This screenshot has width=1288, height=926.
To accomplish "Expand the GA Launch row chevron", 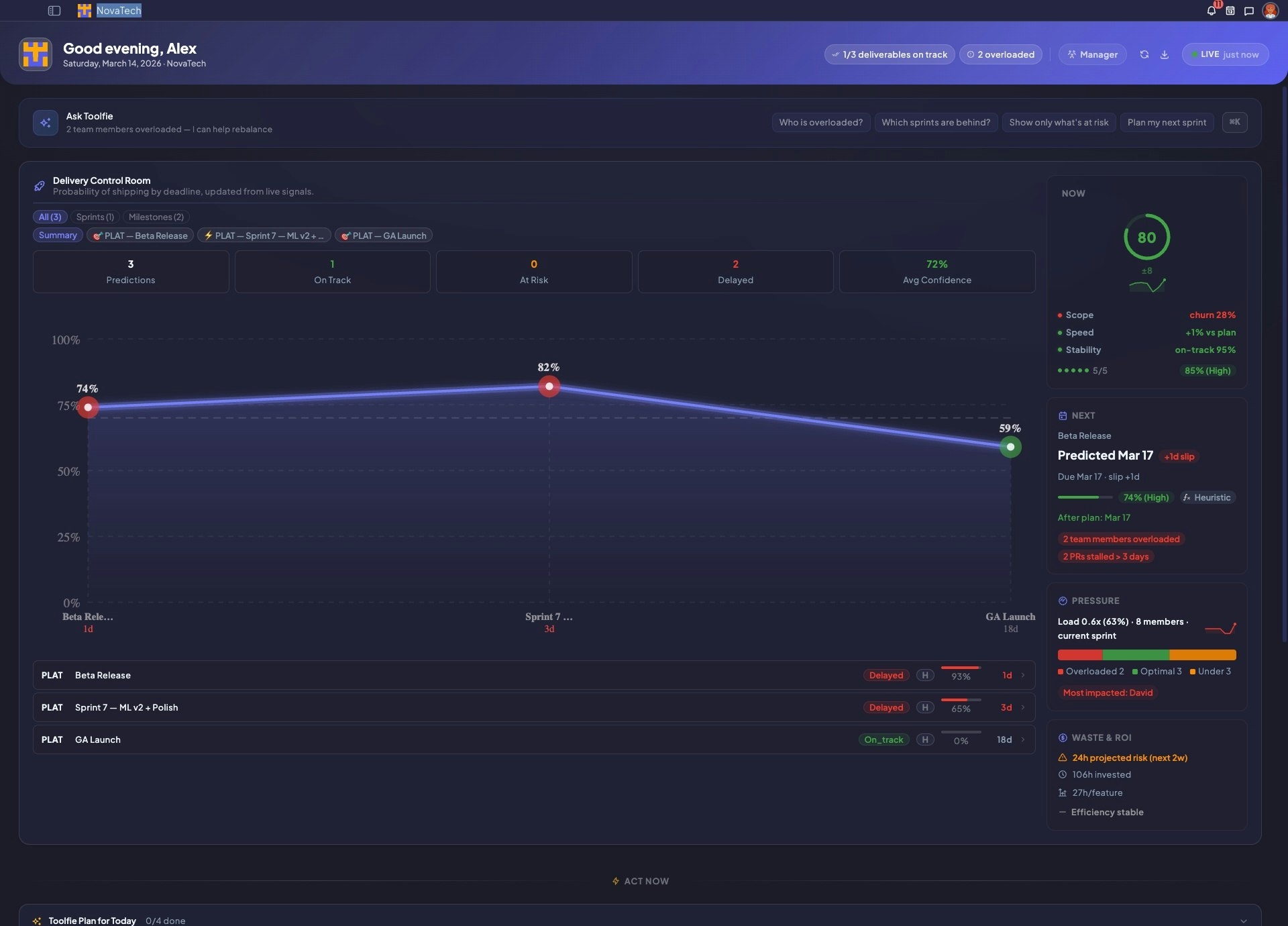I will click(1023, 739).
